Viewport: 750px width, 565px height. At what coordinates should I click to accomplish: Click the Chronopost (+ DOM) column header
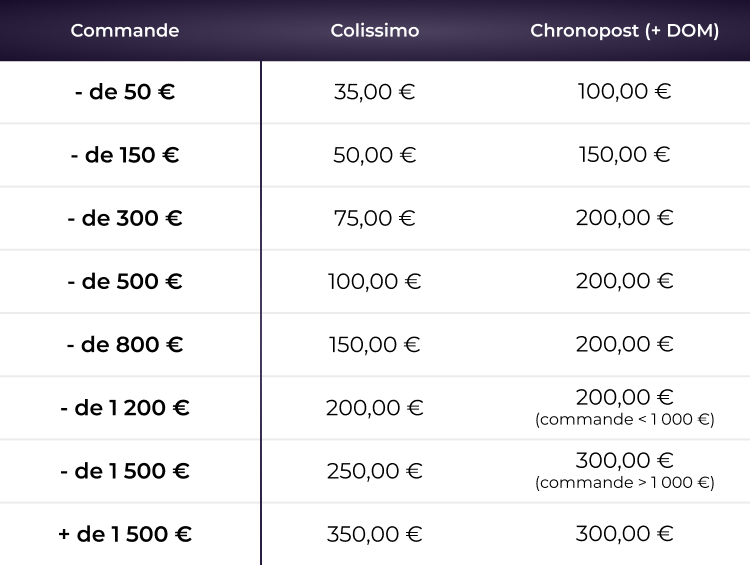624,31
